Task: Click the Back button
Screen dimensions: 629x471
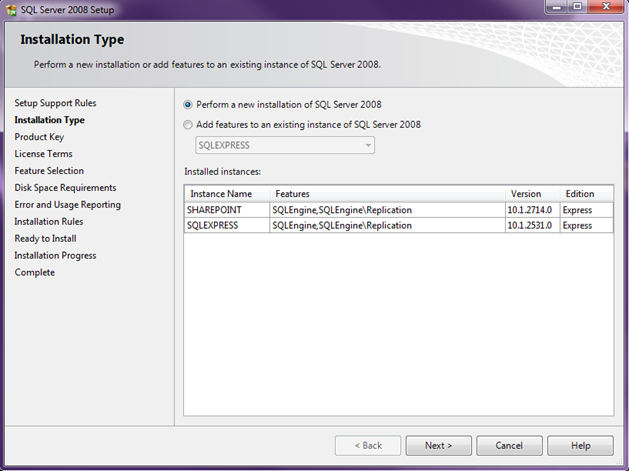Action: click(x=368, y=446)
